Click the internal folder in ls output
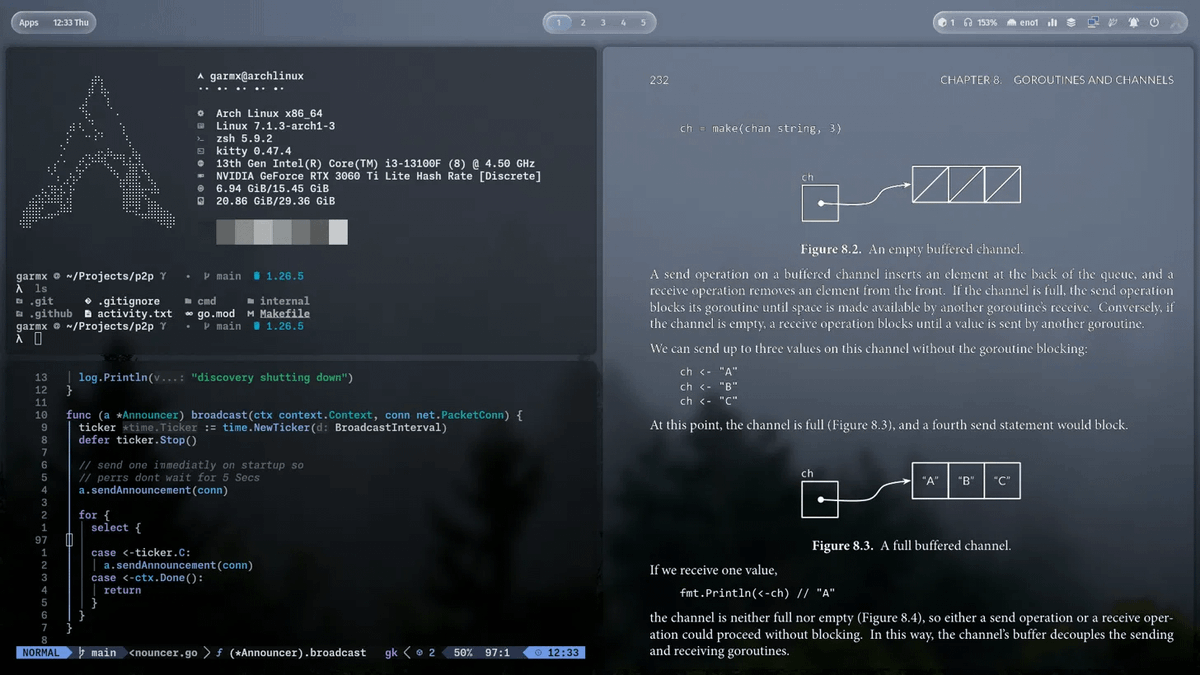The height and width of the screenshot is (675, 1200). tap(284, 301)
